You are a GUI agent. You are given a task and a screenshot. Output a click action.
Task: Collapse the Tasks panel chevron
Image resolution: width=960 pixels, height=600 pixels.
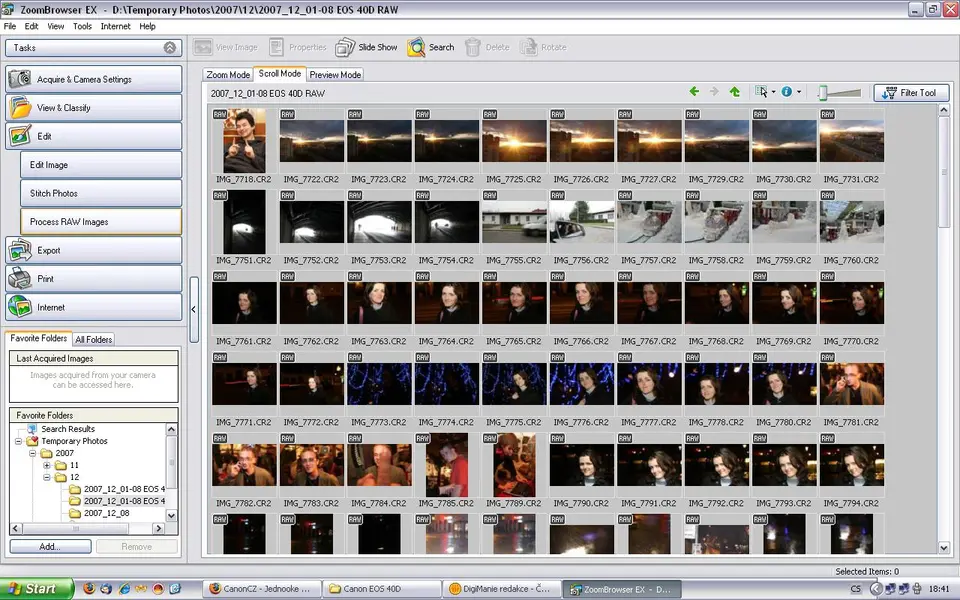pyautogui.click(x=170, y=47)
